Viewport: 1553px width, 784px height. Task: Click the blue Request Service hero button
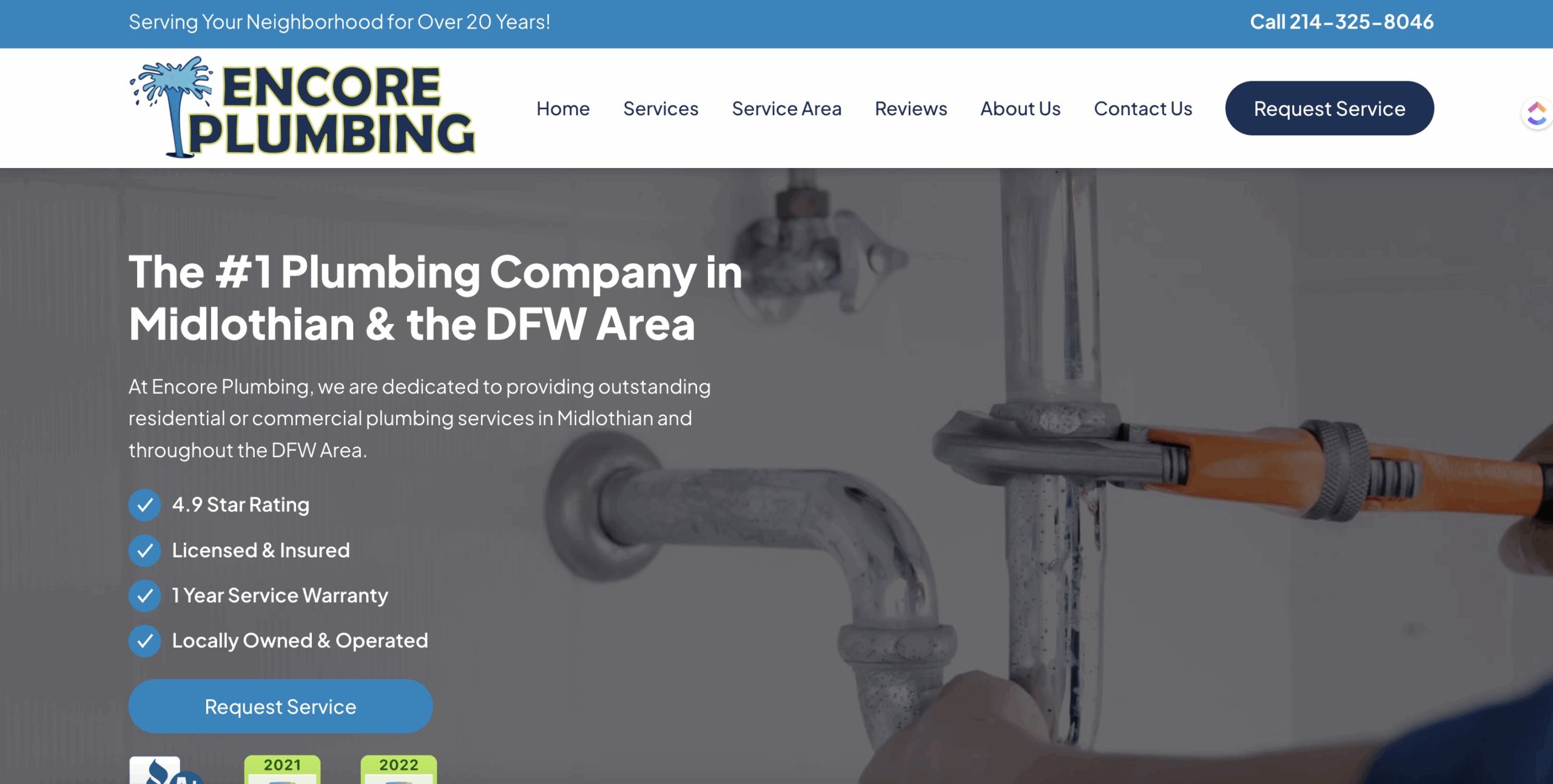(x=280, y=706)
